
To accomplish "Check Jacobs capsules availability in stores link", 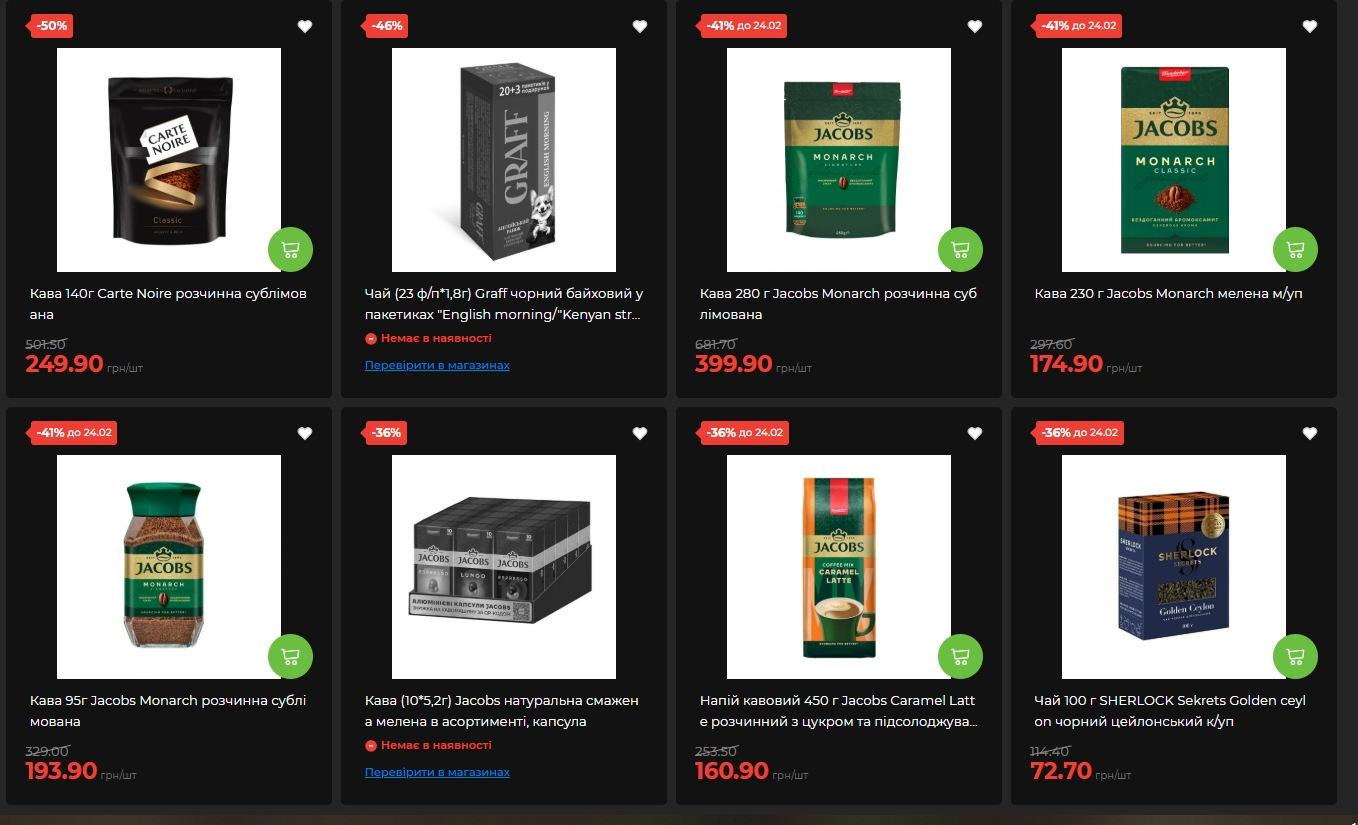I will pos(437,772).
